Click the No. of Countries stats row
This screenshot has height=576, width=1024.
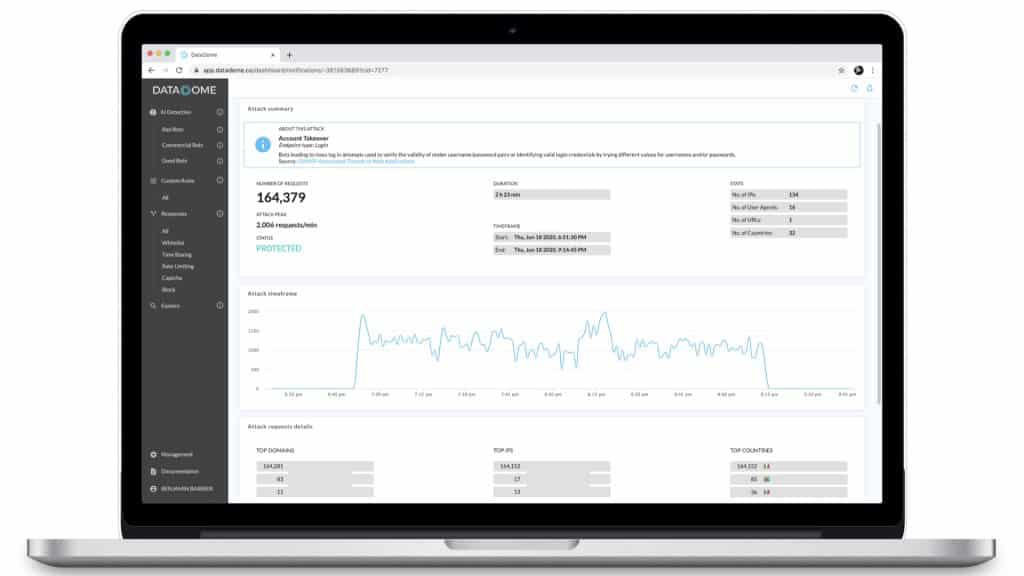788,232
